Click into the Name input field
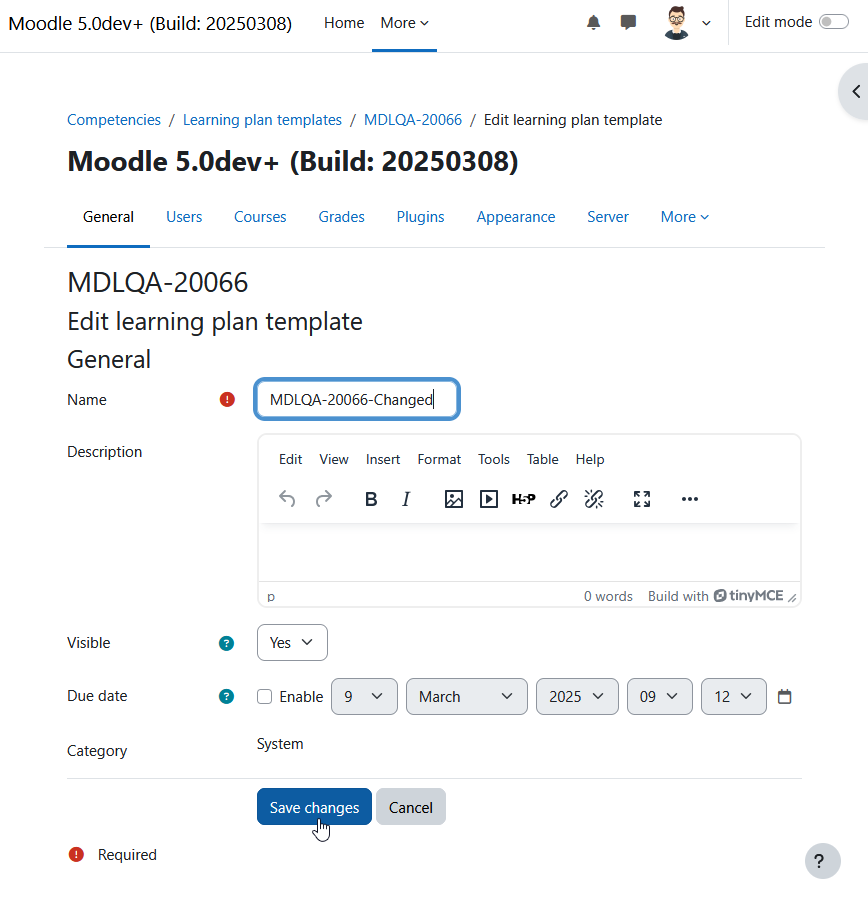This screenshot has width=868, height=897. tap(357, 399)
